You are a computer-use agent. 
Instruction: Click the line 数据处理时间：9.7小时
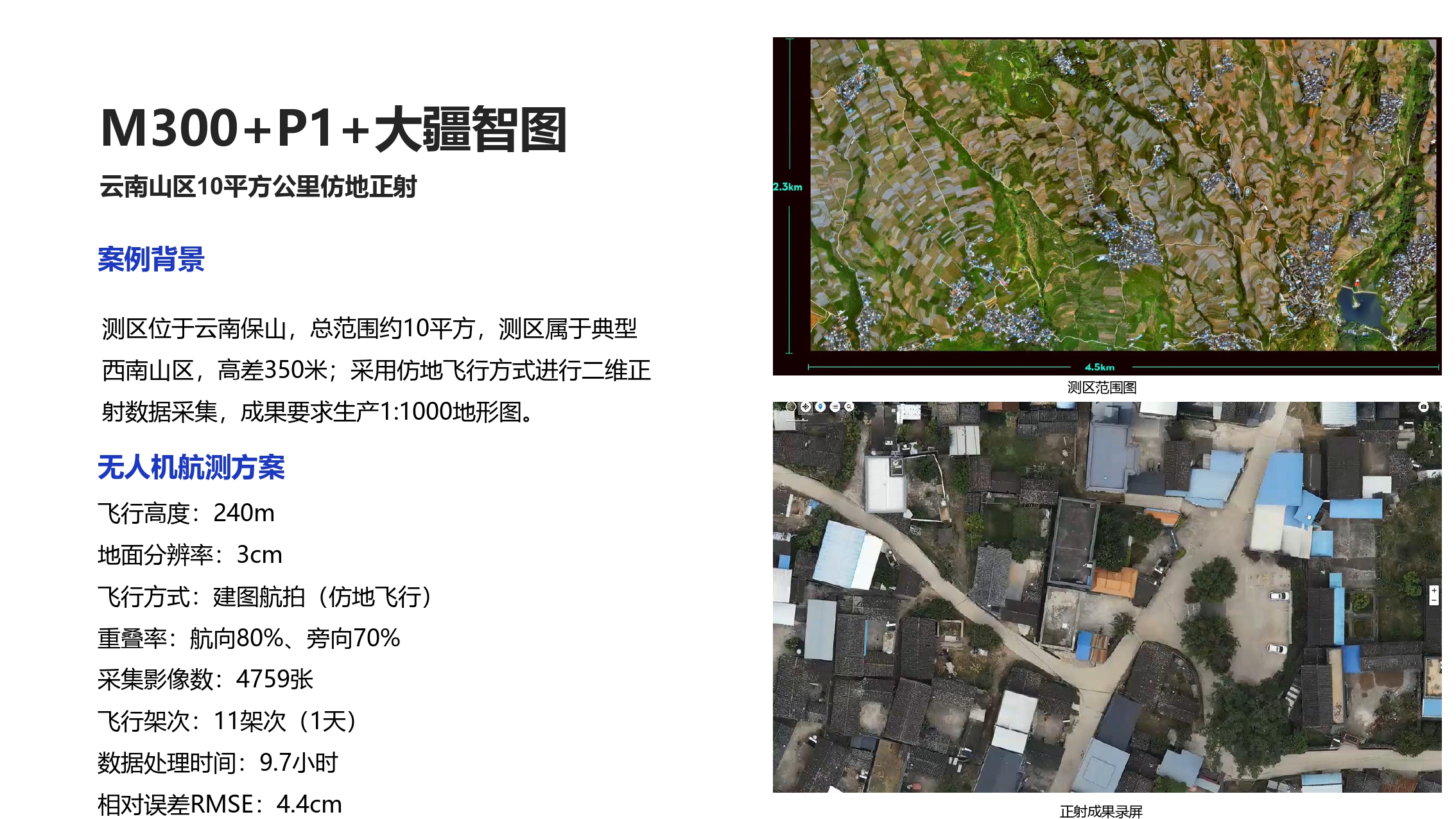tap(218, 763)
